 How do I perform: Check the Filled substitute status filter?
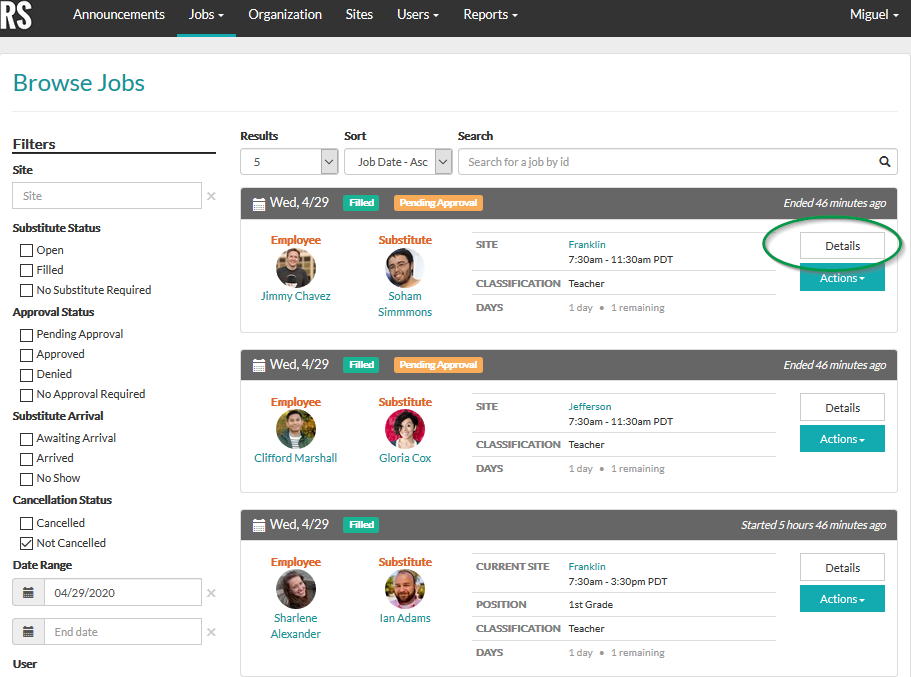(26, 270)
